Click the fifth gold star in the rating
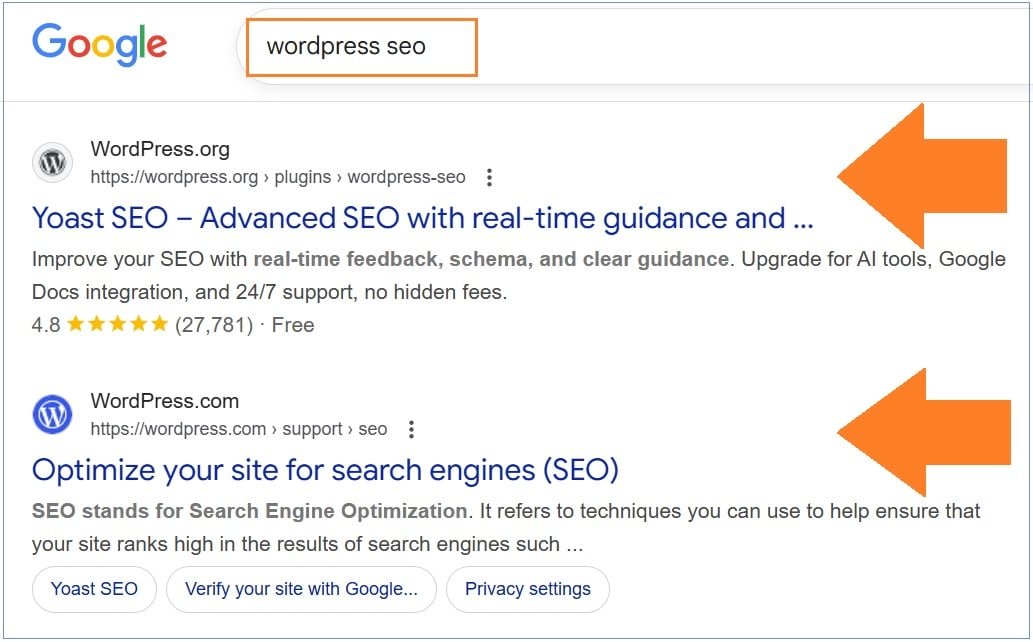1033x642 pixels. coord(158,324)
